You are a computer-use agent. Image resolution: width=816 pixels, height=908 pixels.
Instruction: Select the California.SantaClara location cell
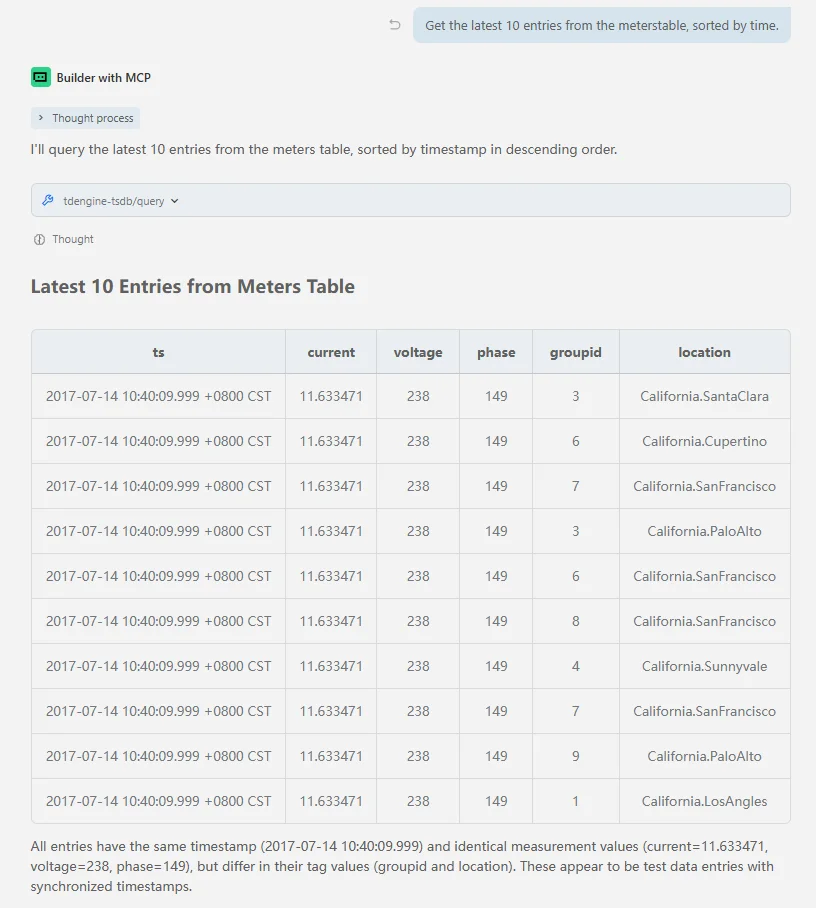(x=704, y=396)
